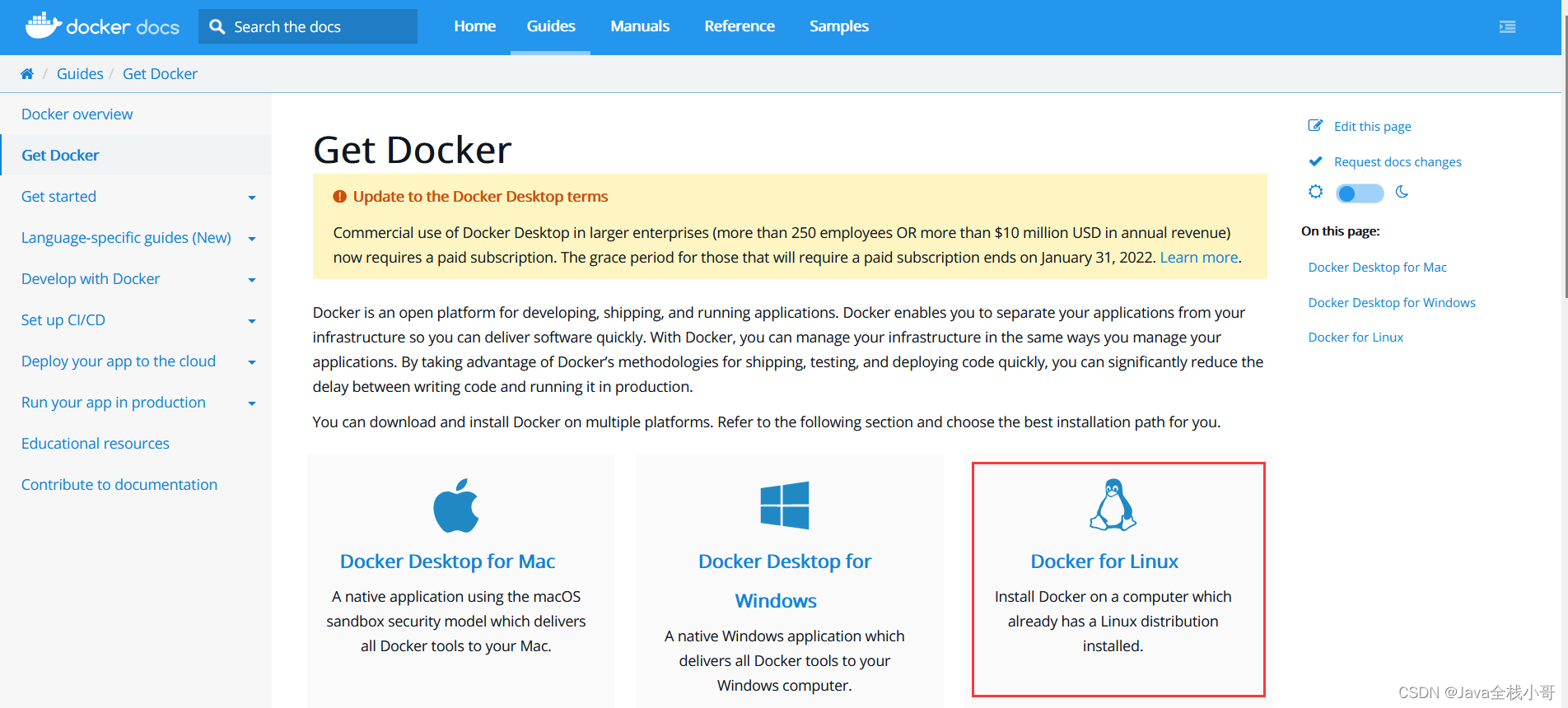Click the Learn more link
Viewport: 1568px width, 708px height.
point(1199,258)
